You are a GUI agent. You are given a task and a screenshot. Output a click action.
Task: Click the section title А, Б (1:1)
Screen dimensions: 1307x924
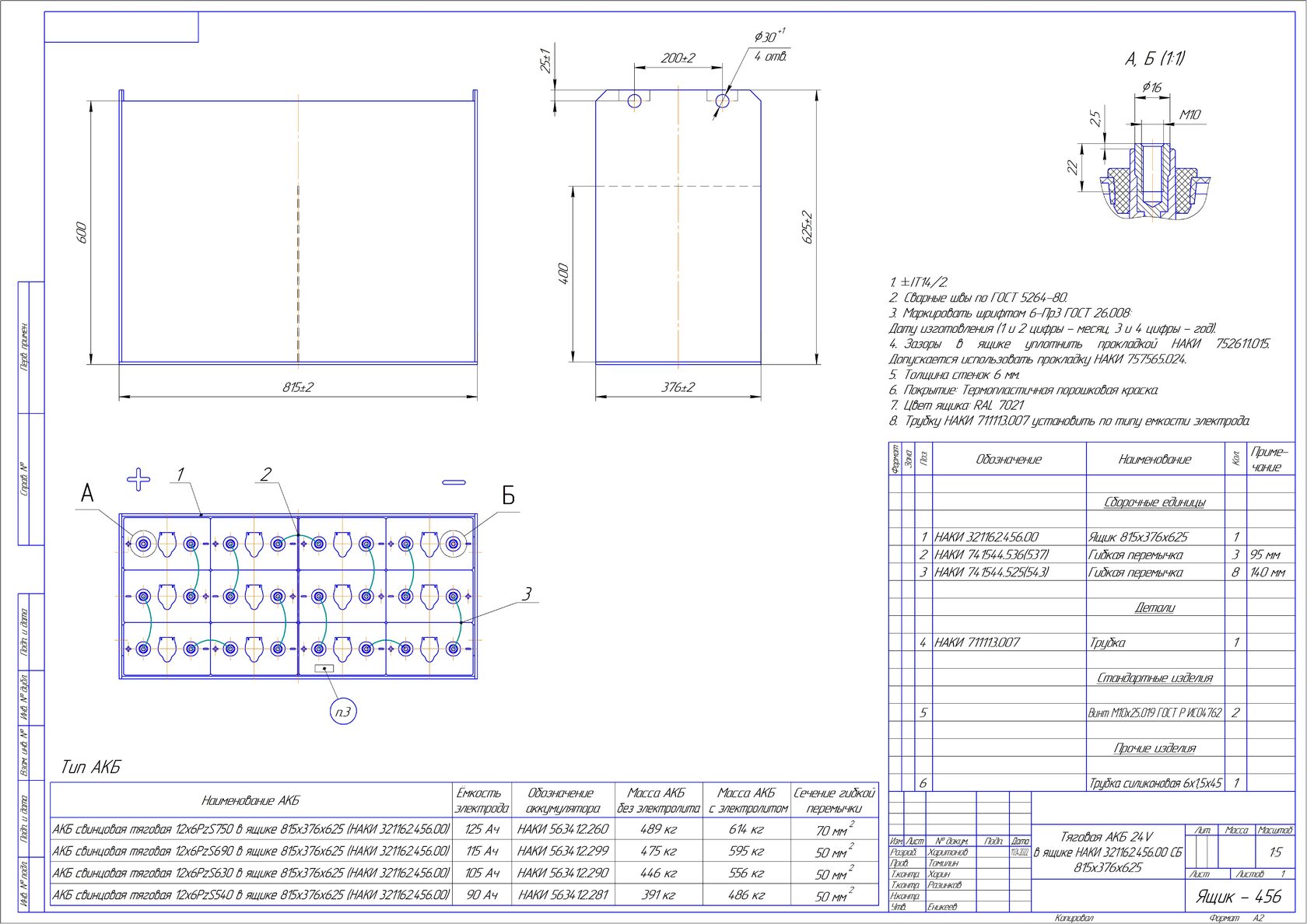click(x=1155, y=58)
